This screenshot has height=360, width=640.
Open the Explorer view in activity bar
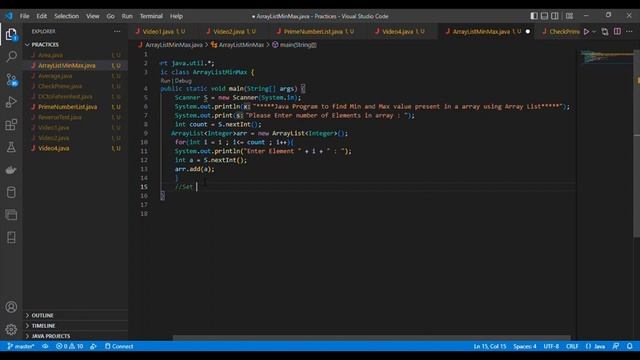11,34
